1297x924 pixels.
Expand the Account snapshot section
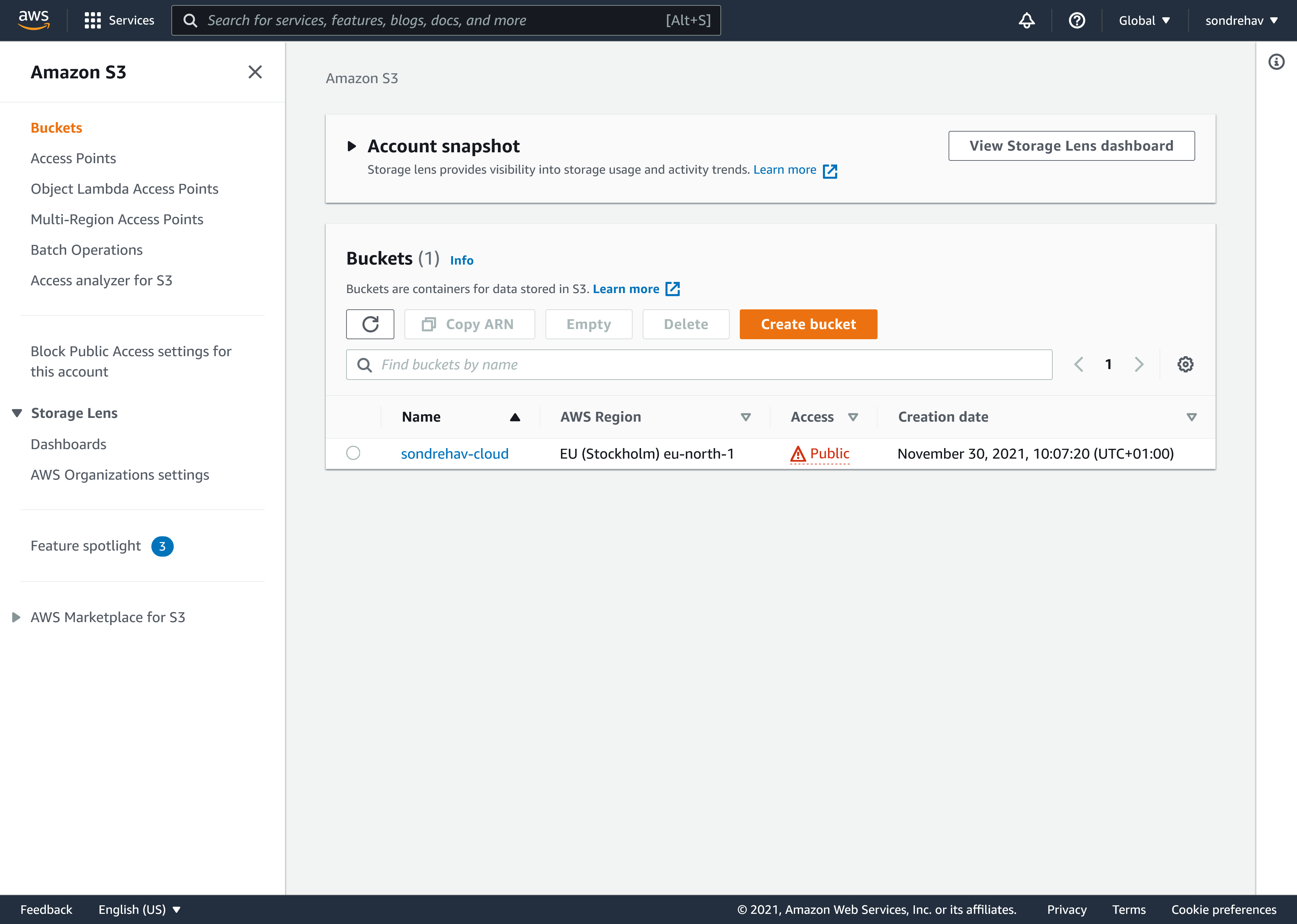point(352,146)
